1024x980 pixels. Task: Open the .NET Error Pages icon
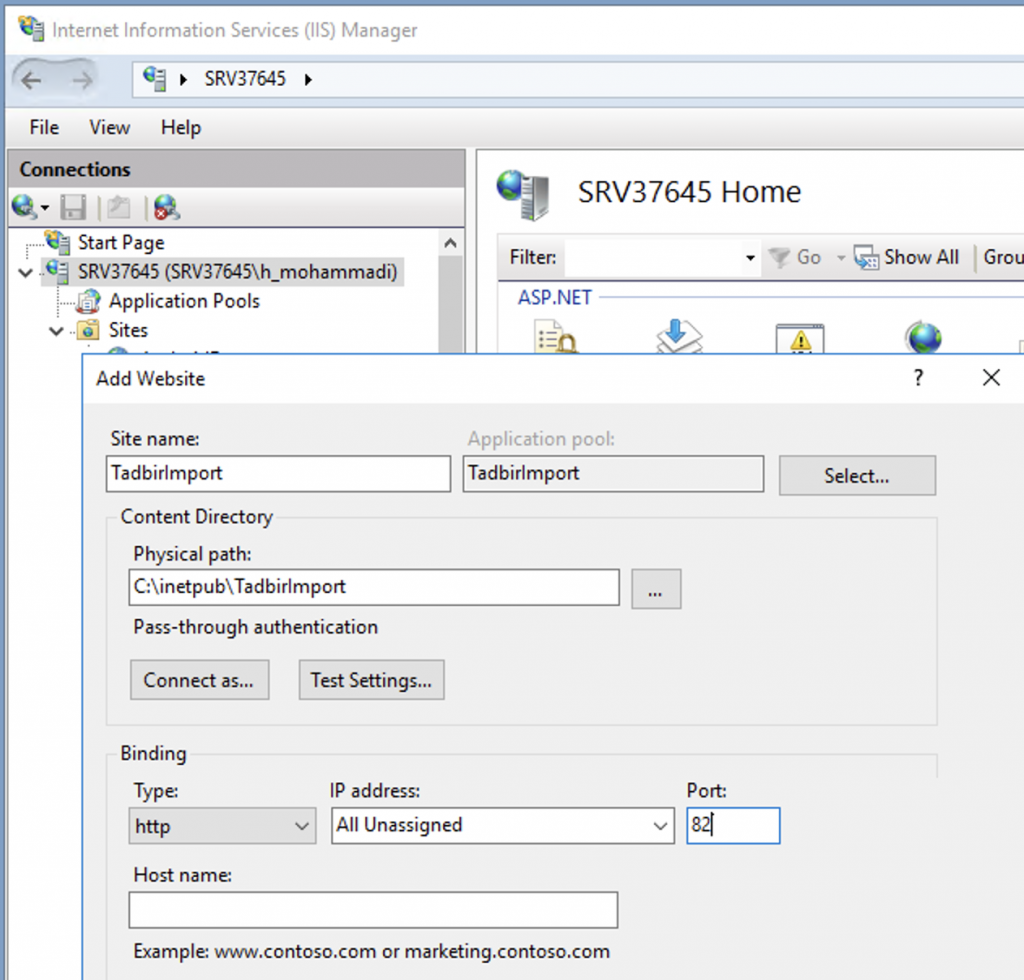800,338
